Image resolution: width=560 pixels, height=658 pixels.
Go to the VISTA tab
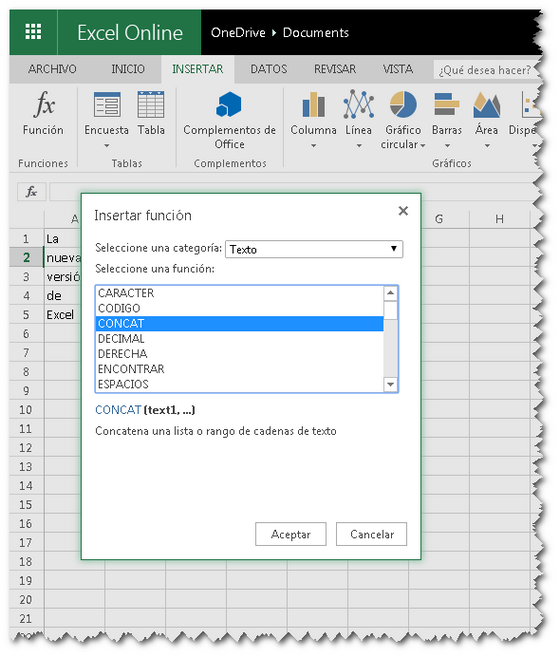pyautogui.click(x=398, y=69)
